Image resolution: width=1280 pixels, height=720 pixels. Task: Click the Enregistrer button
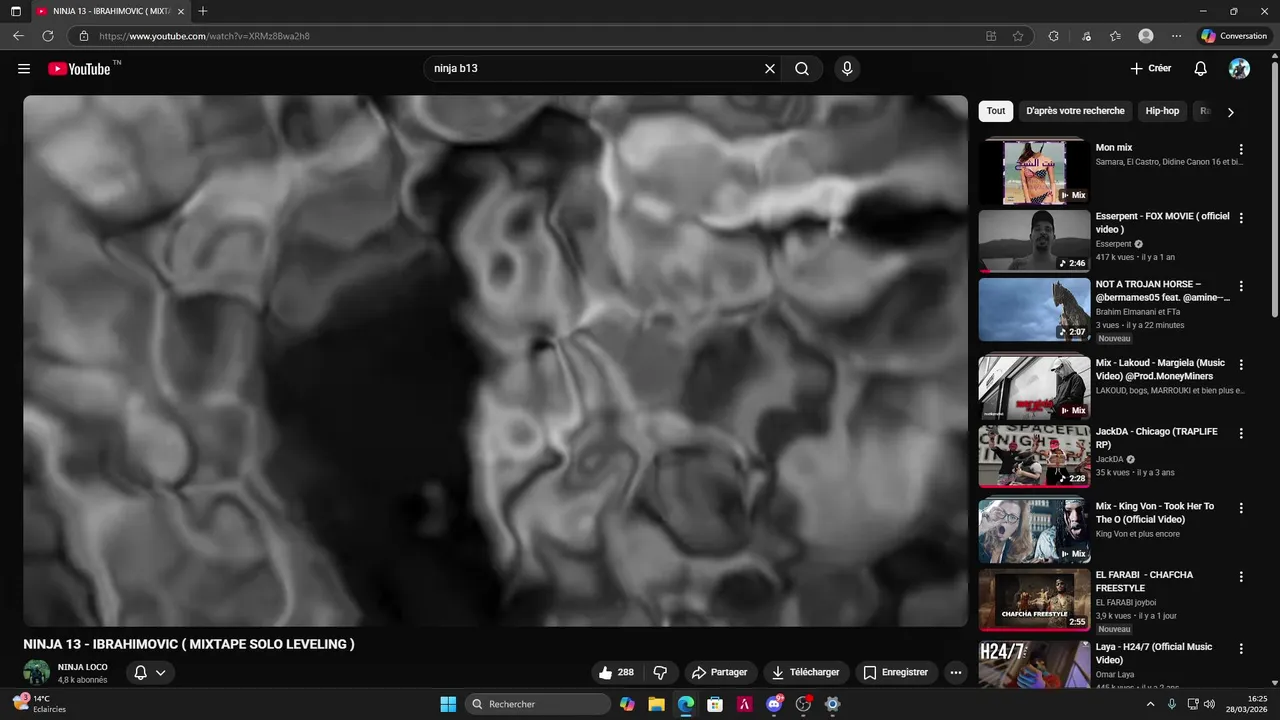click(x=896, y=673)
